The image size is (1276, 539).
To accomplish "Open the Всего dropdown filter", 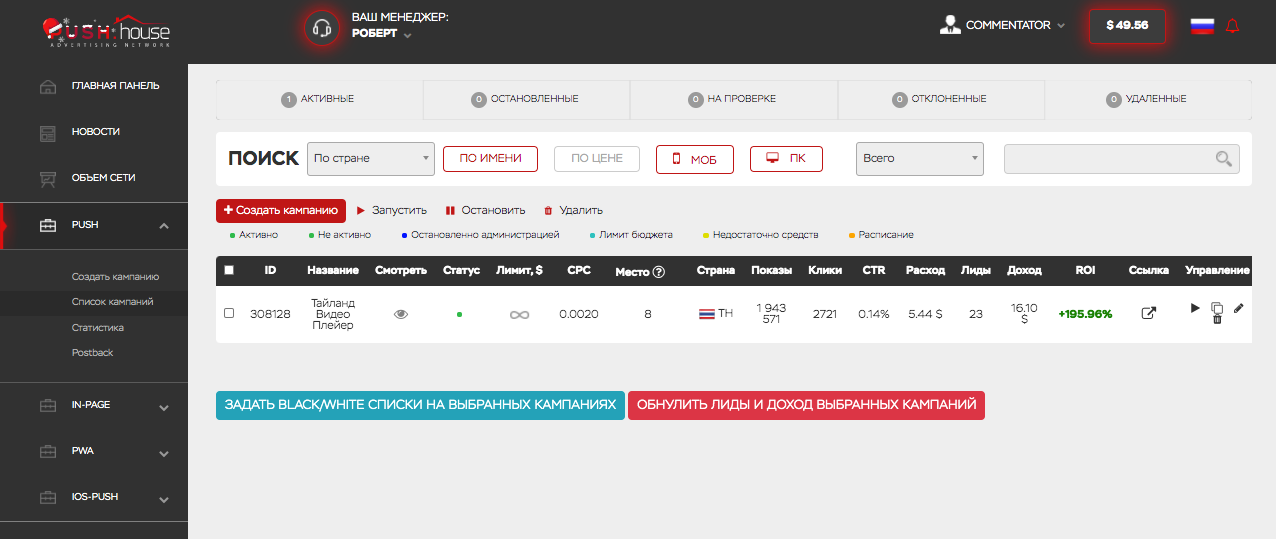I will [919, 158].
